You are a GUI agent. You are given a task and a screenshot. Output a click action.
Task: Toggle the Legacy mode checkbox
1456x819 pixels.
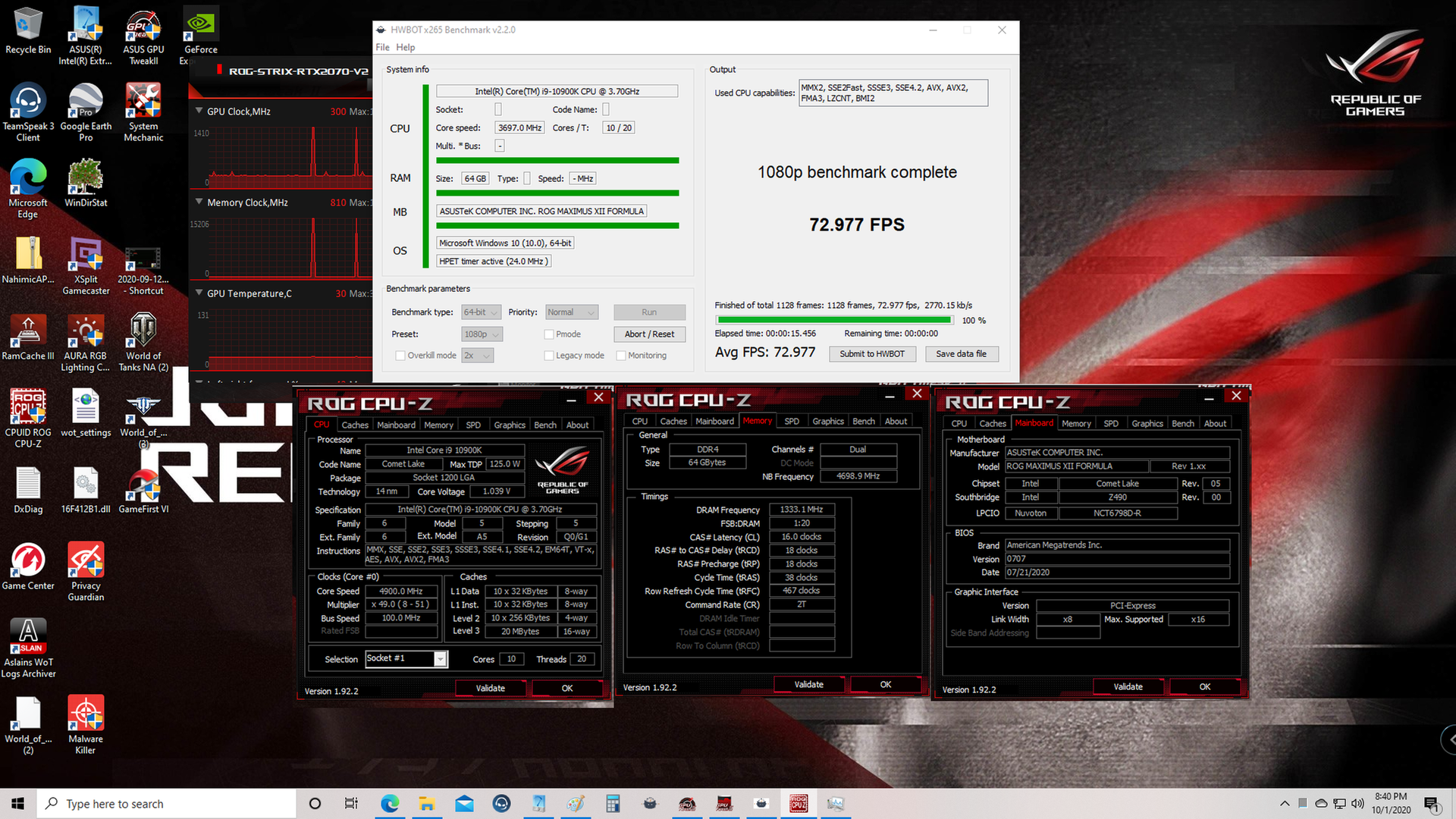point(549,356)
